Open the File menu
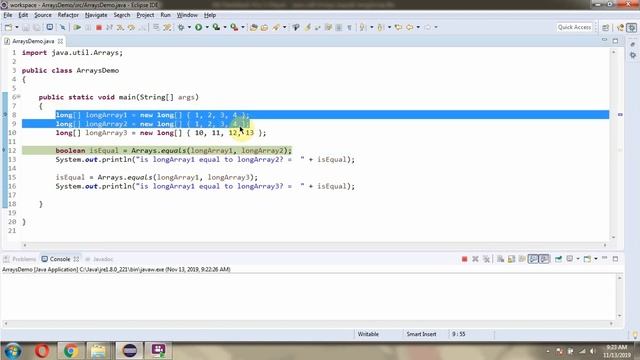 (x=8, y=15)
